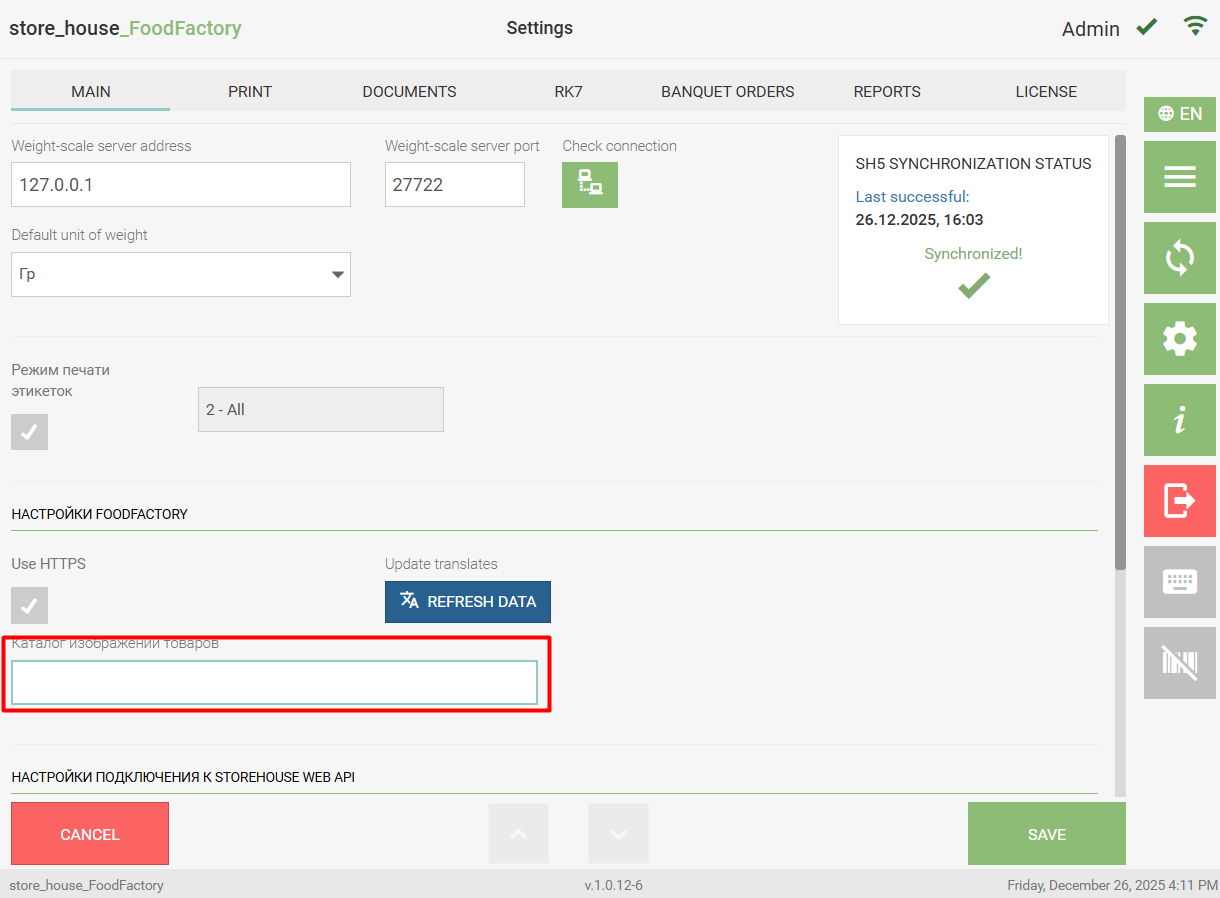1220x898 pixels.
Task: Click the red logout icon
Action: tap(1179, 500)
